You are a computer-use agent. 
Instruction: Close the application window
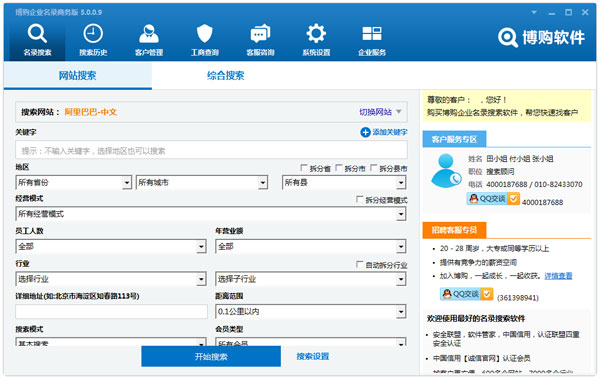585,12
